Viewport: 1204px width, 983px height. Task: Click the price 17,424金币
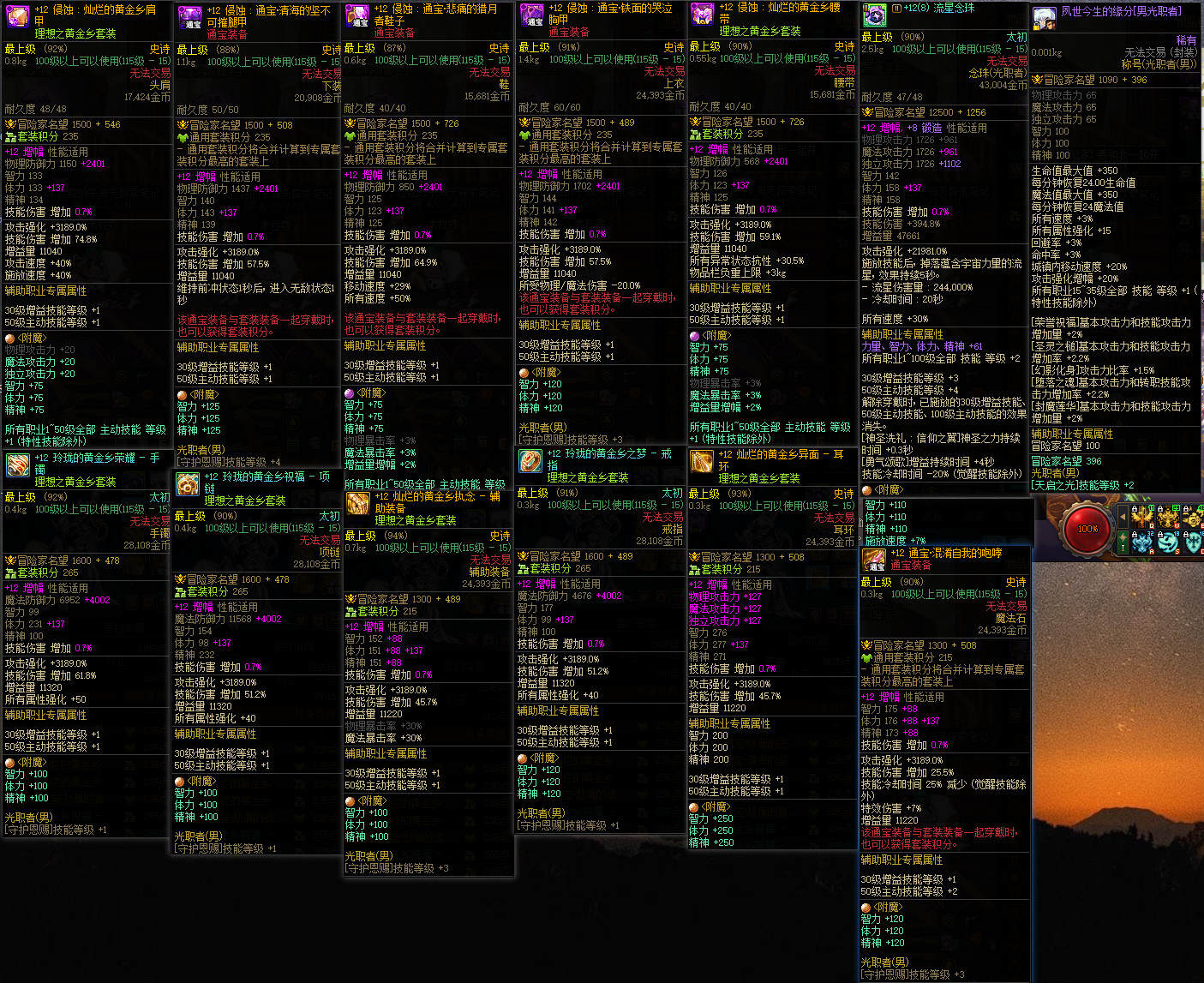tap(147, 97)
